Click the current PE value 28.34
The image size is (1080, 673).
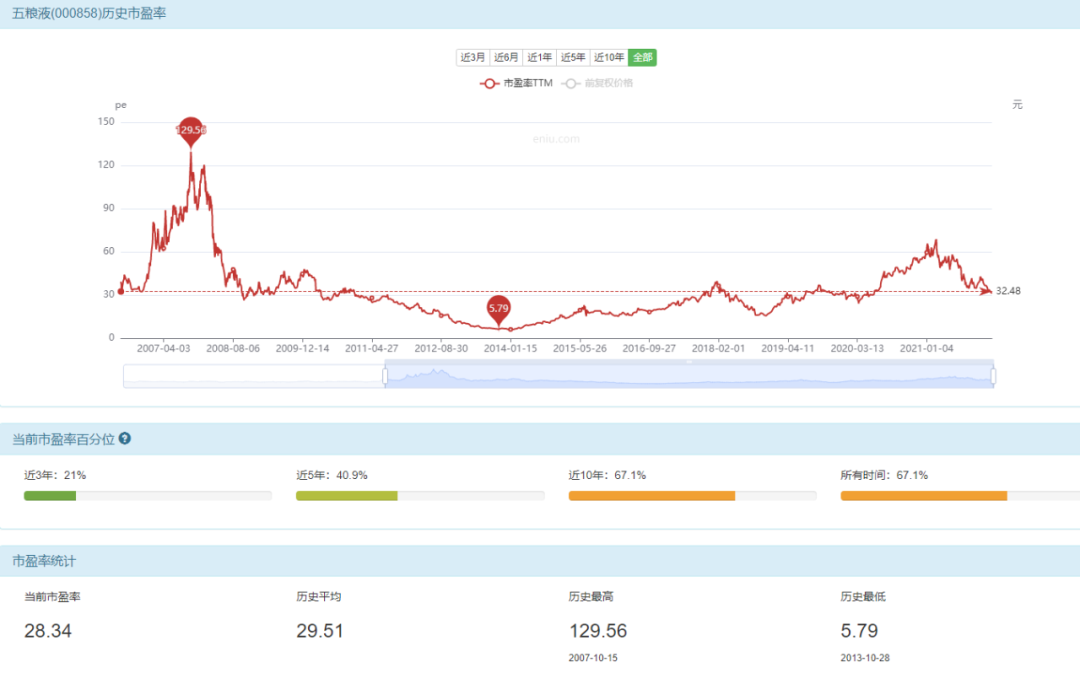pyautogui.click(x=48, y=630)
